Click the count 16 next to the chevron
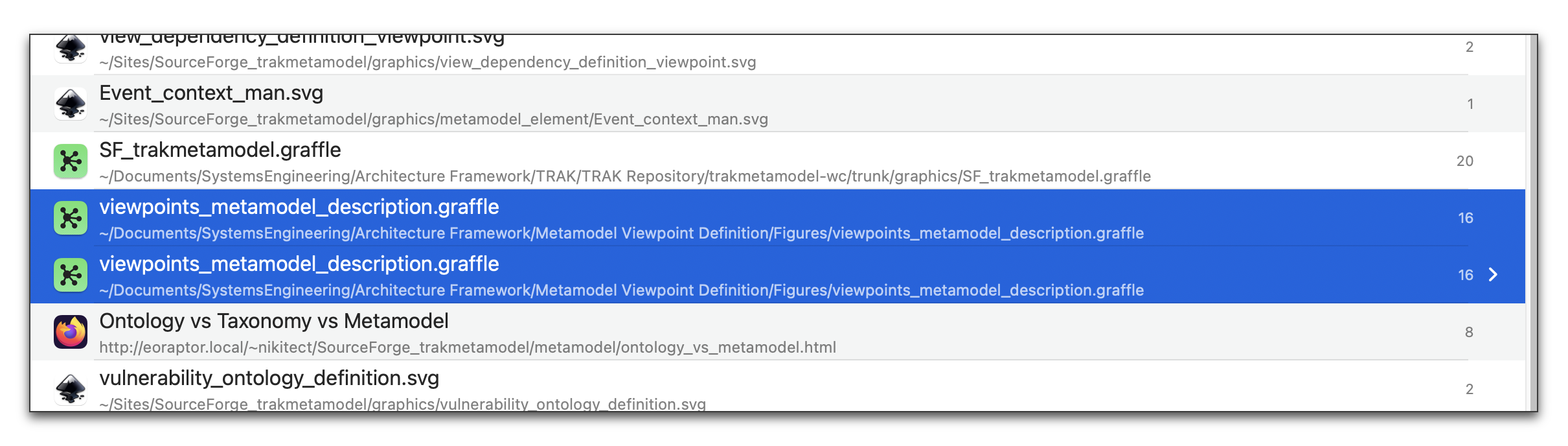The image size is (1568, 446). pos(1466,275)
